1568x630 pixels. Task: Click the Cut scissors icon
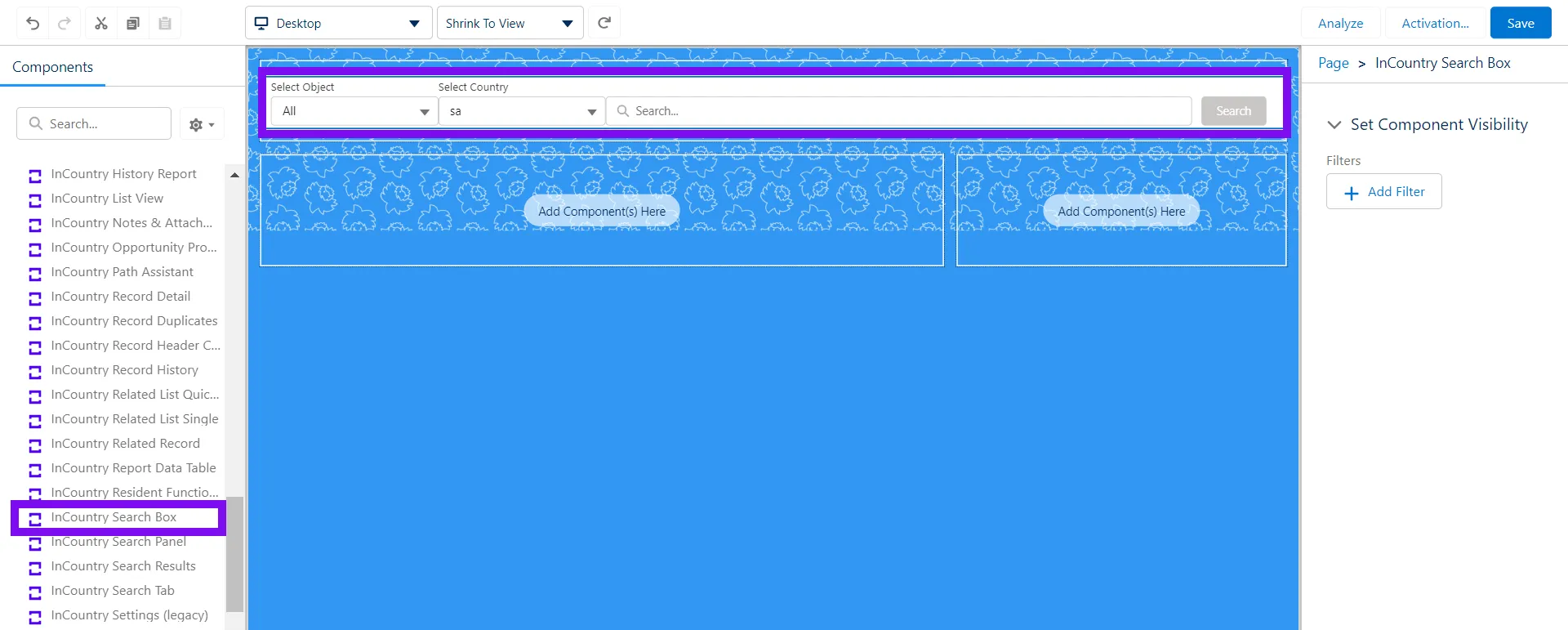point(101,24)
